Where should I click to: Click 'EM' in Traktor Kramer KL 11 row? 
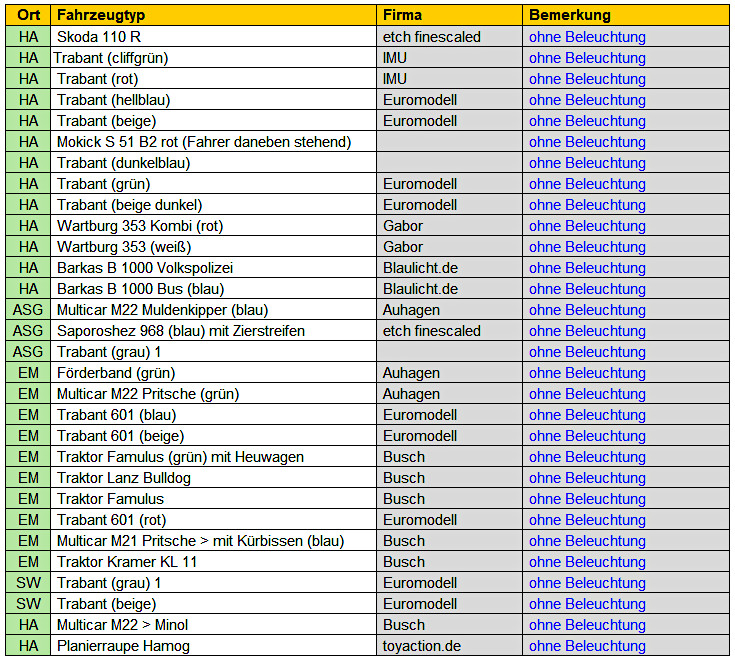[x=28, y=562]
